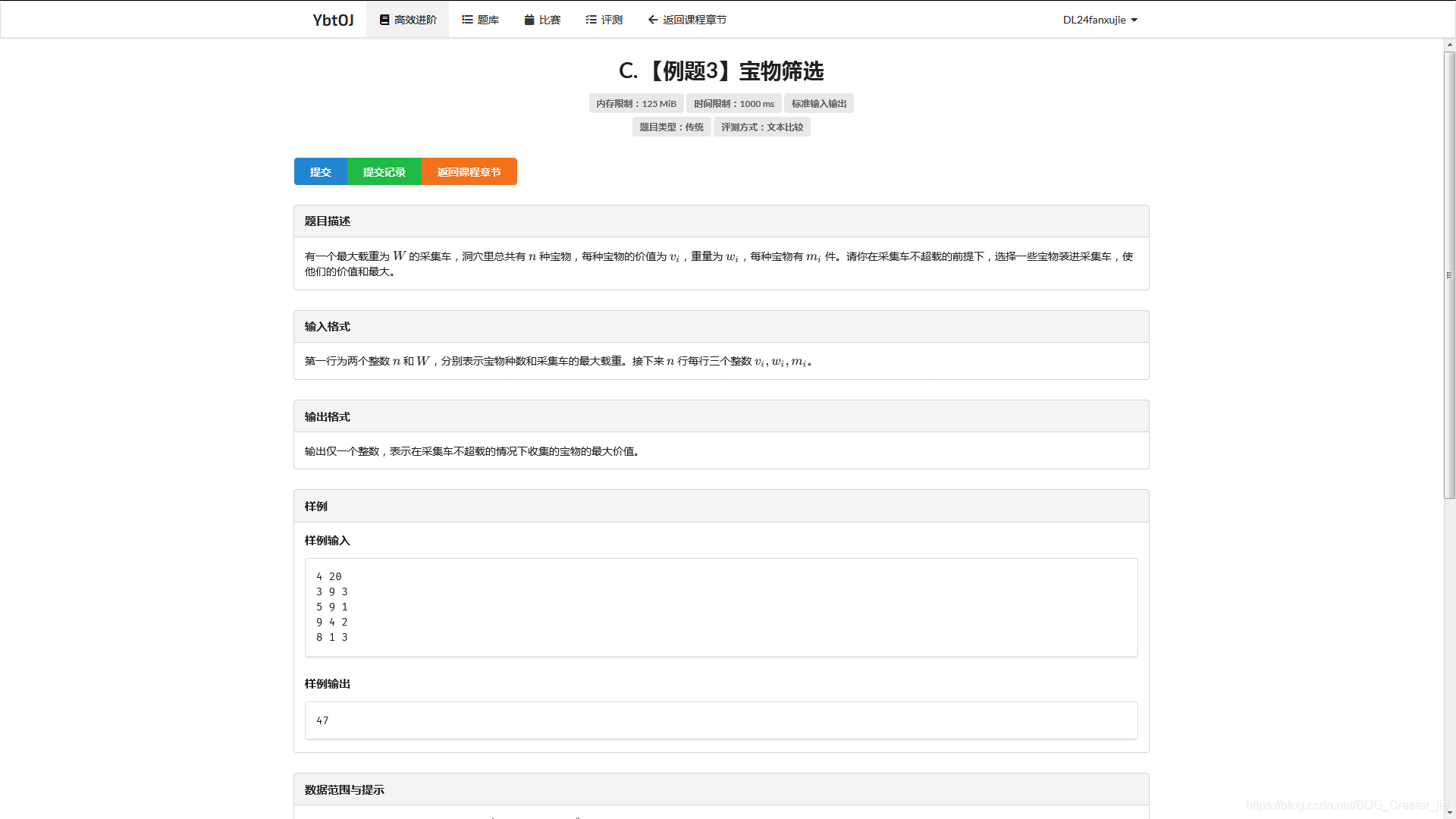The height and width of the screenshot is (819, 1456).
Task: Click the checklist icon beside 评测
Action: coord(591,20)
